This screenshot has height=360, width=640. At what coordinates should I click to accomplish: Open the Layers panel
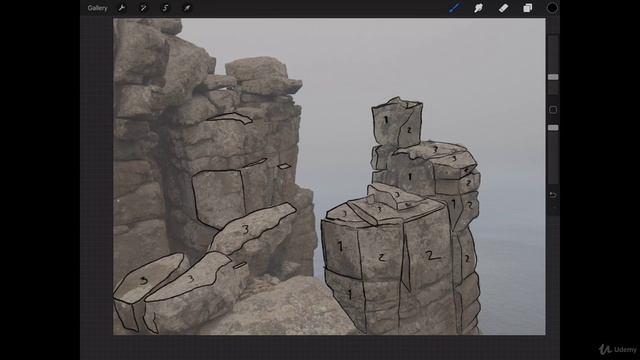(527, 8)
